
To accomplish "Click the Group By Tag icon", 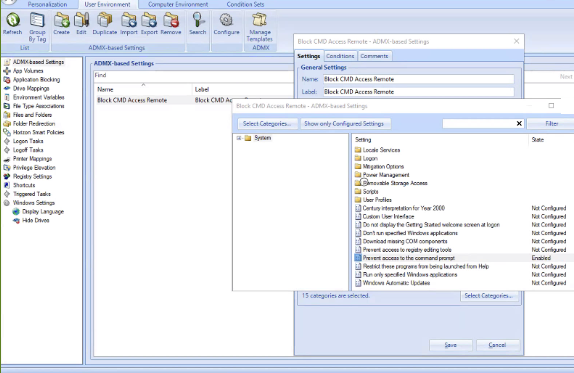I will pyautogui.click(x=37, y=27).
